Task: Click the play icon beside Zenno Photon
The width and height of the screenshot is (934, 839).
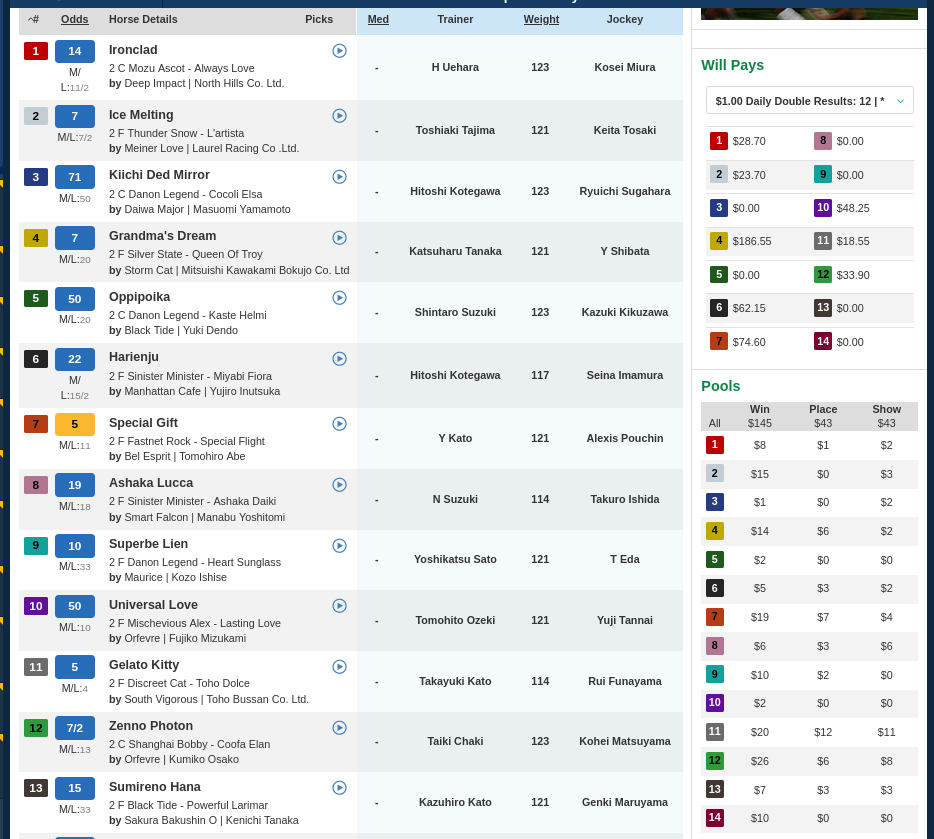Action: (x=339, y=728)
